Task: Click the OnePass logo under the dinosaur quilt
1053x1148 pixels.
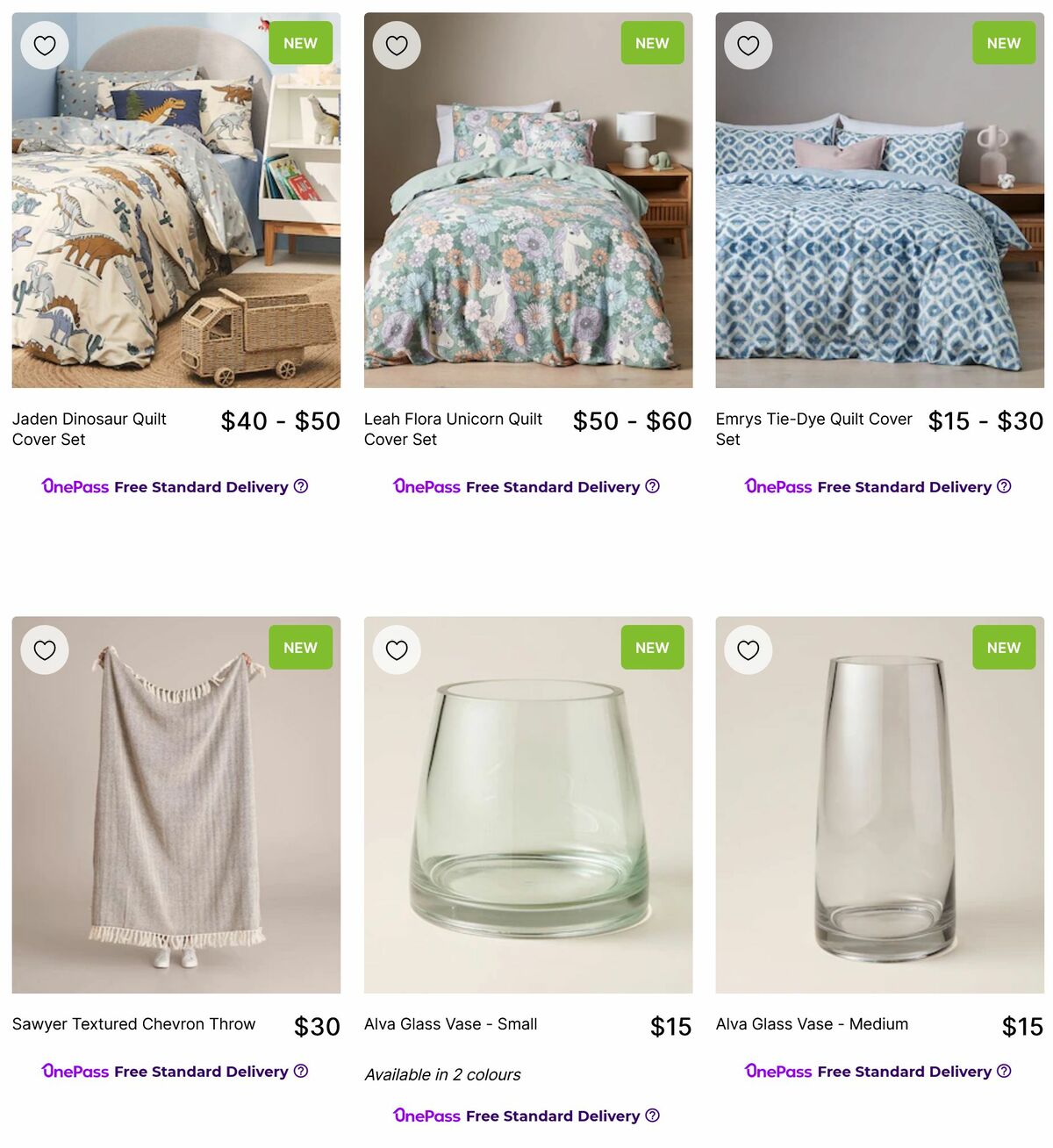Action: tap(75, 486)
